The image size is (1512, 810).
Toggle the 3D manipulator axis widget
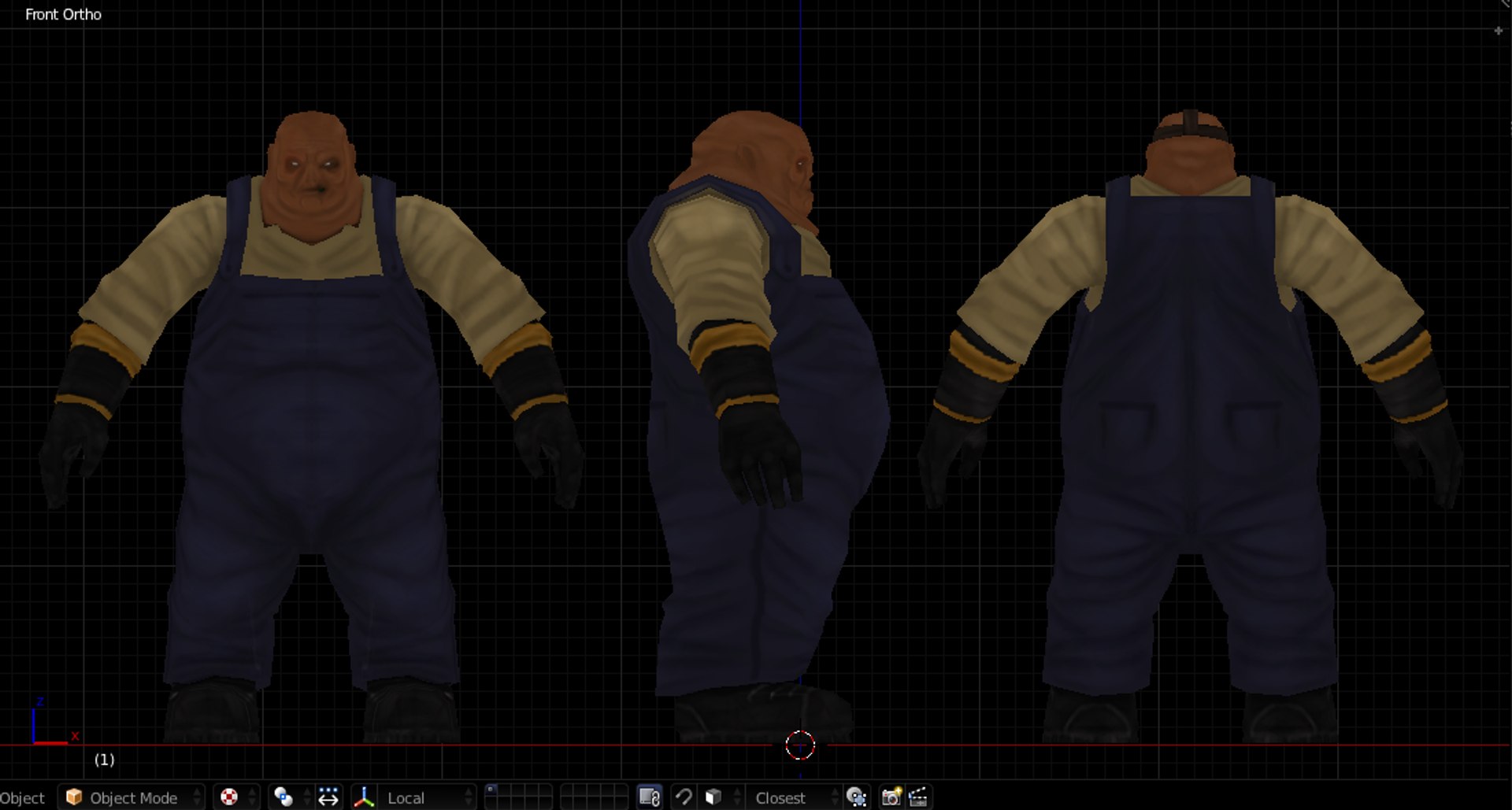click(363, 797)
